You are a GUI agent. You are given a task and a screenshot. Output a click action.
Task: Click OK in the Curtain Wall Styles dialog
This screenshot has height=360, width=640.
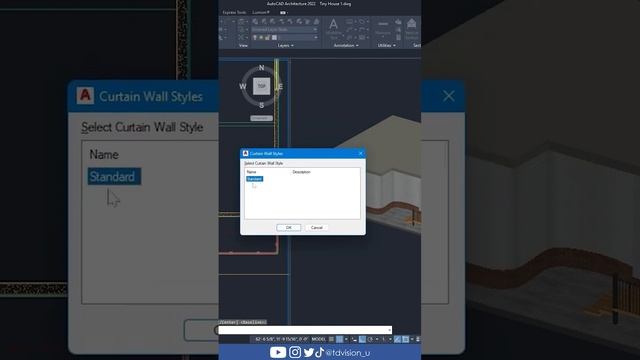pyautogui.click(x=288, y=227)
